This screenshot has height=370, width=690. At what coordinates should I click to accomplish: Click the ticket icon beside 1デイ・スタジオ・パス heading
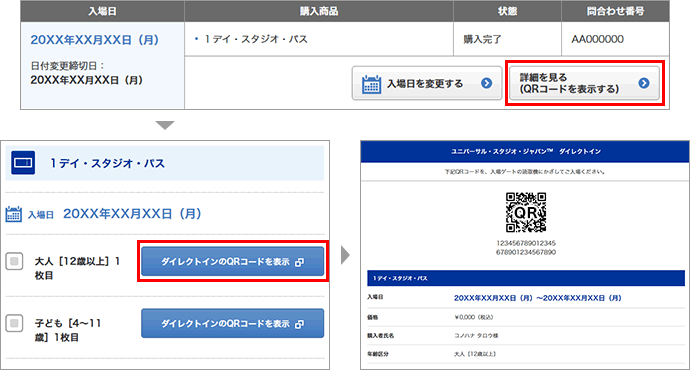coord(23,163)
